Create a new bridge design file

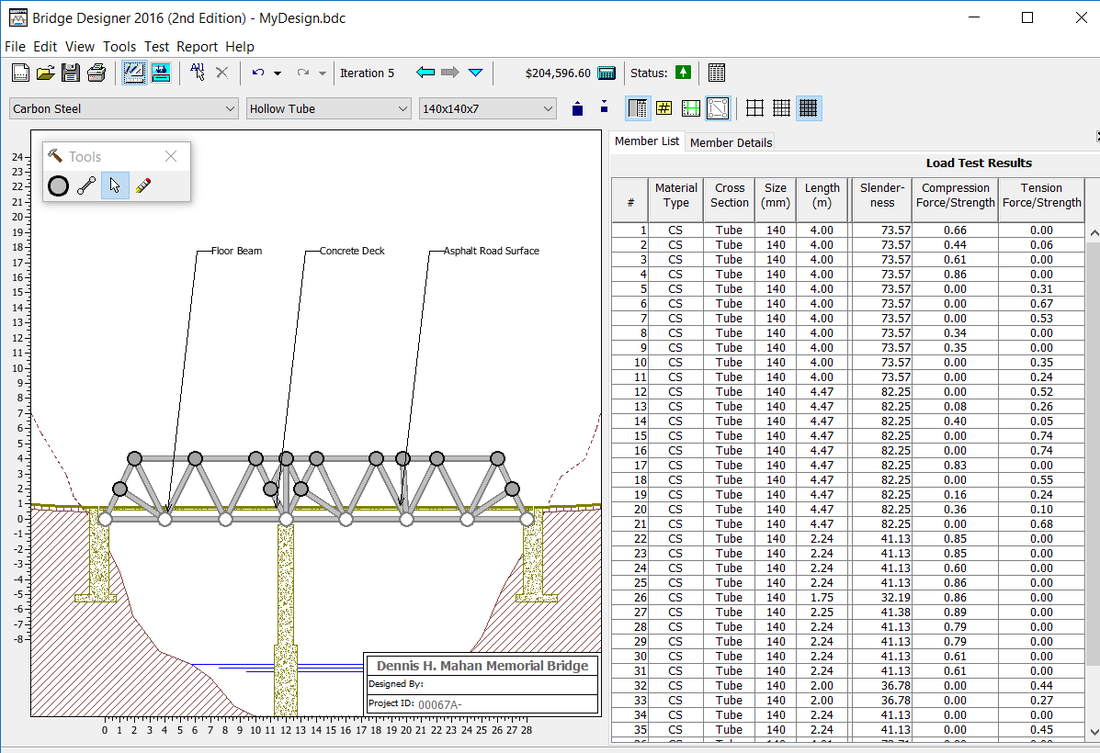click(x=21, y=72)
